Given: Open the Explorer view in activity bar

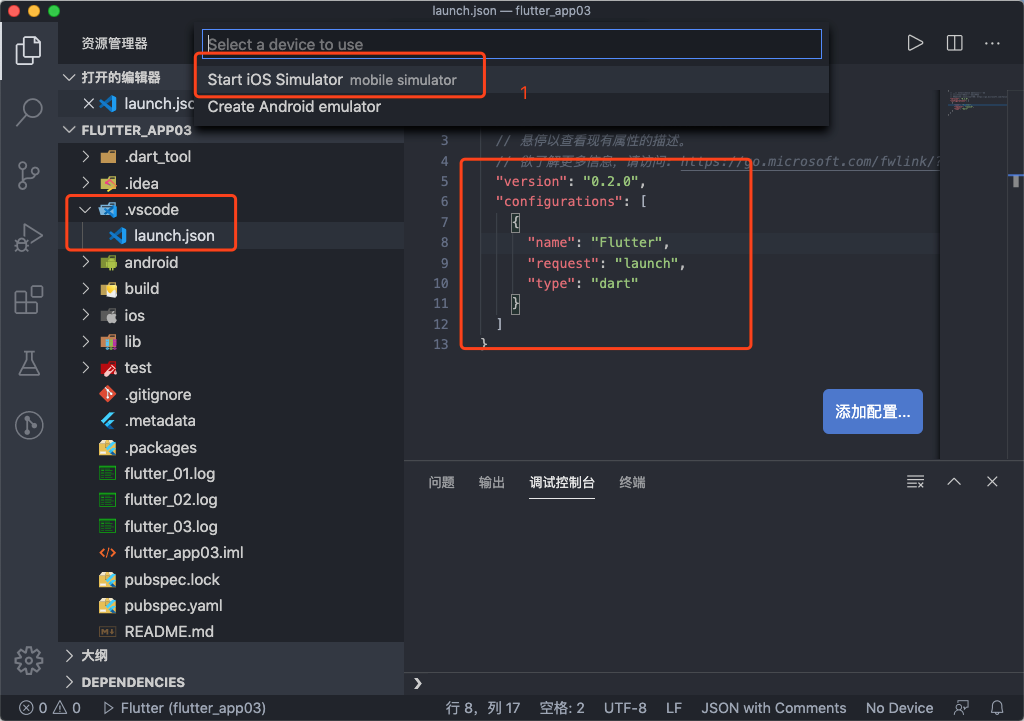Looking at the screenshot, I should point(28,50).
